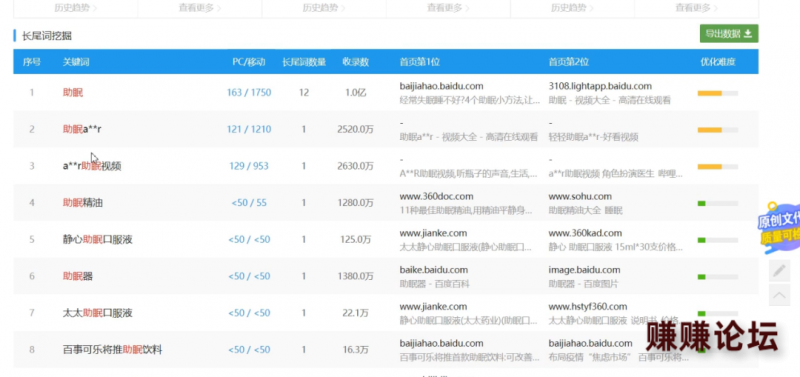Screen dimensions: 800x377
Task: Click the <50 / 55 index value
Action: (249, 203)
